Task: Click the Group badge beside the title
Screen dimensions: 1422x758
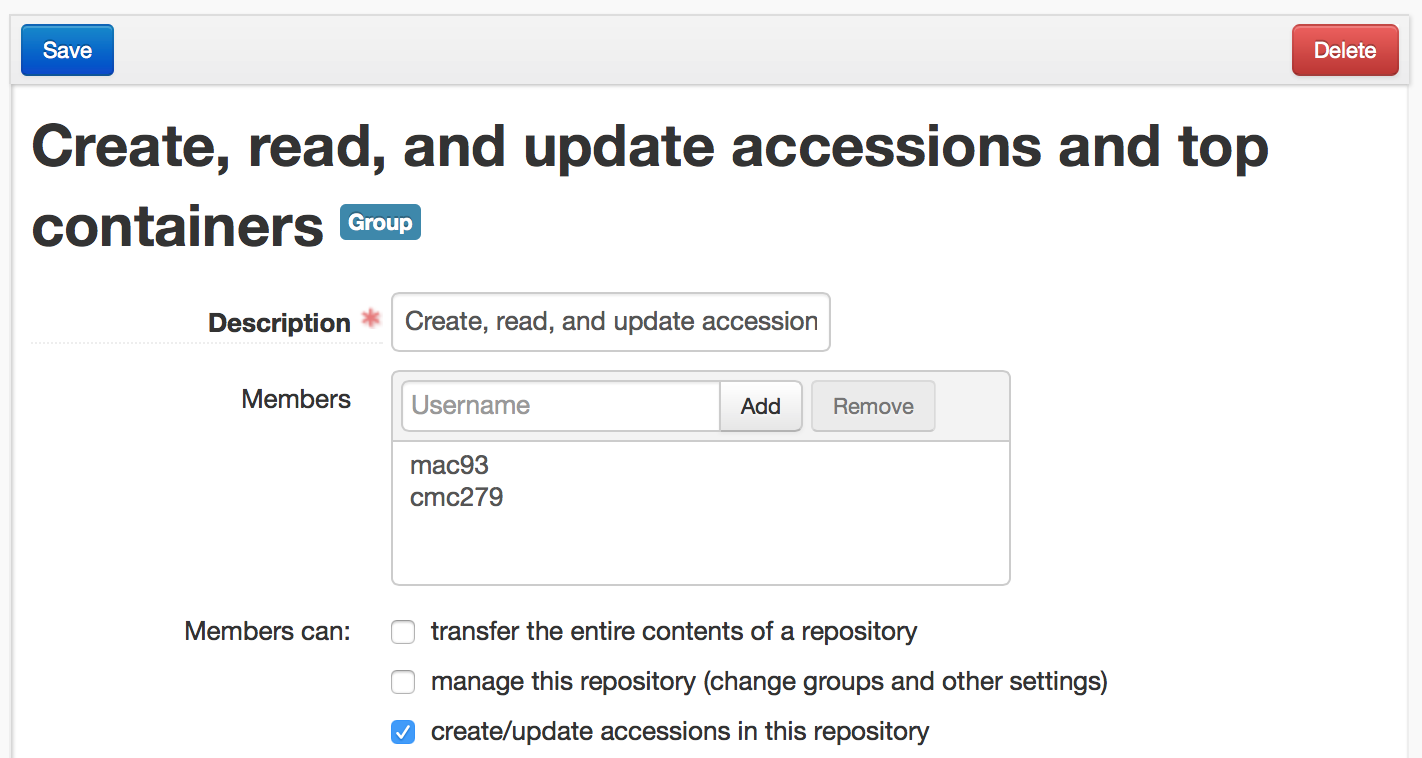Action: pos(380,222)
